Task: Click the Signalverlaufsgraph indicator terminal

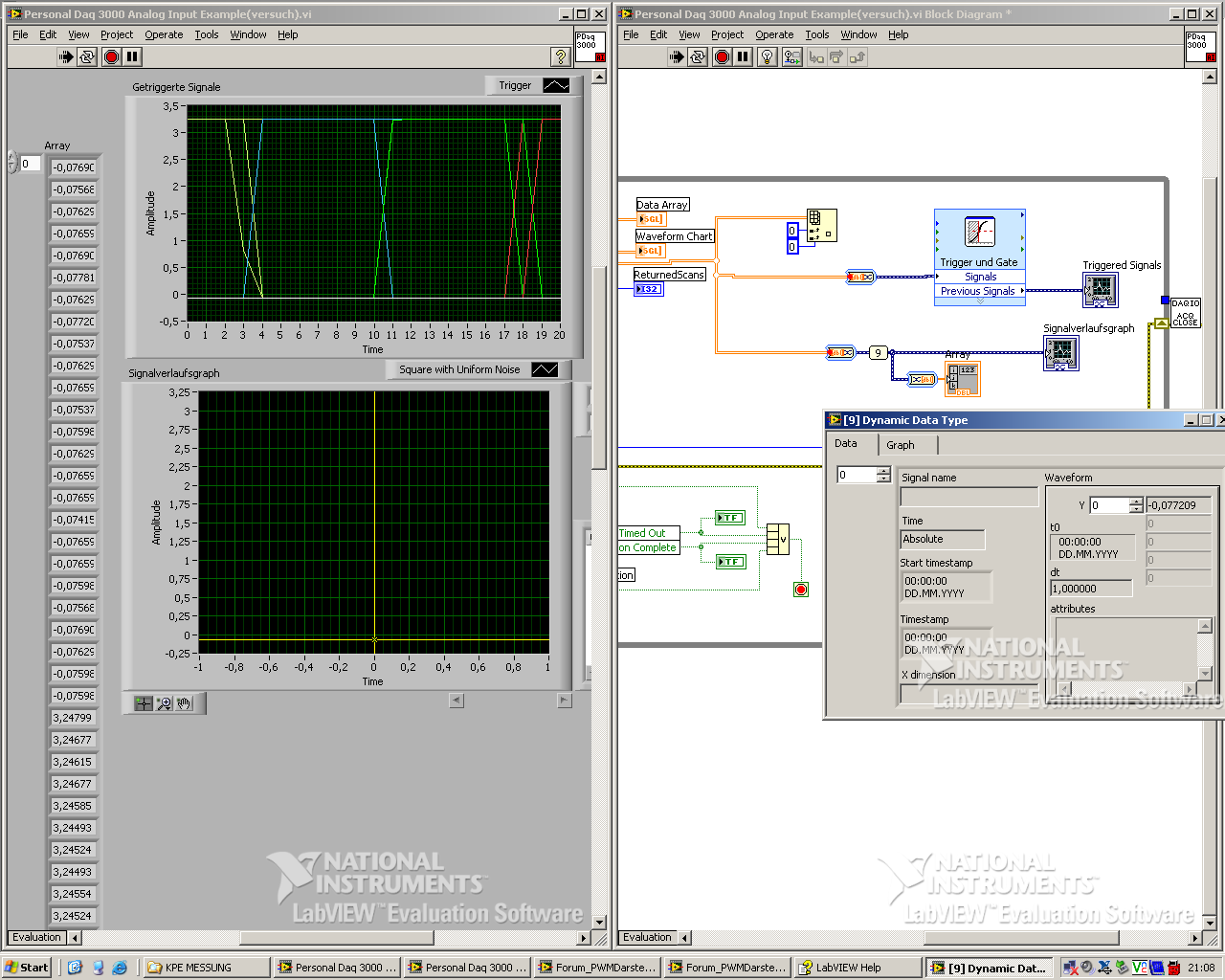Action: [1060, 353]
